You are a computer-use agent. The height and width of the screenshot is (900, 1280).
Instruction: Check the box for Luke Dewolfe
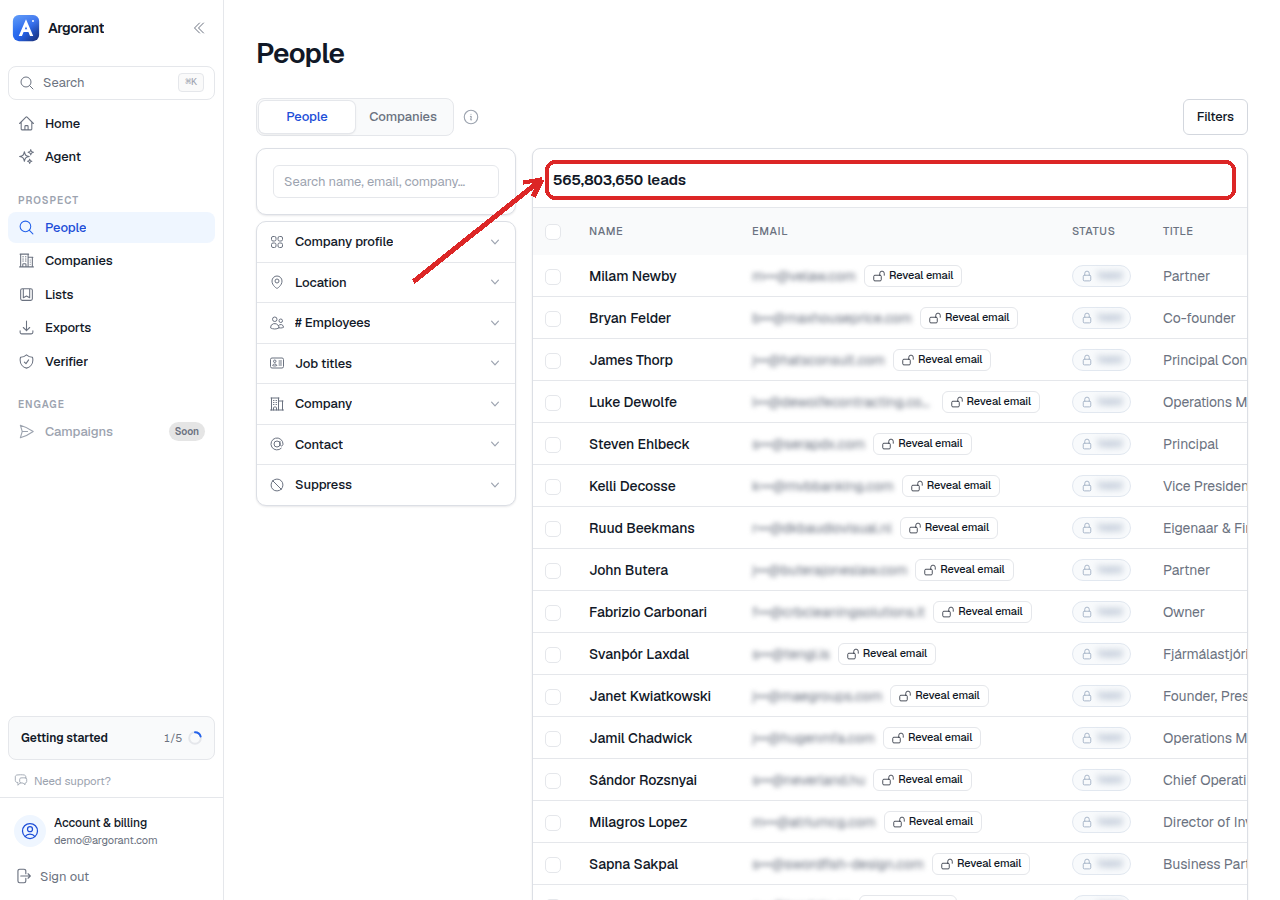pos(553,403)
